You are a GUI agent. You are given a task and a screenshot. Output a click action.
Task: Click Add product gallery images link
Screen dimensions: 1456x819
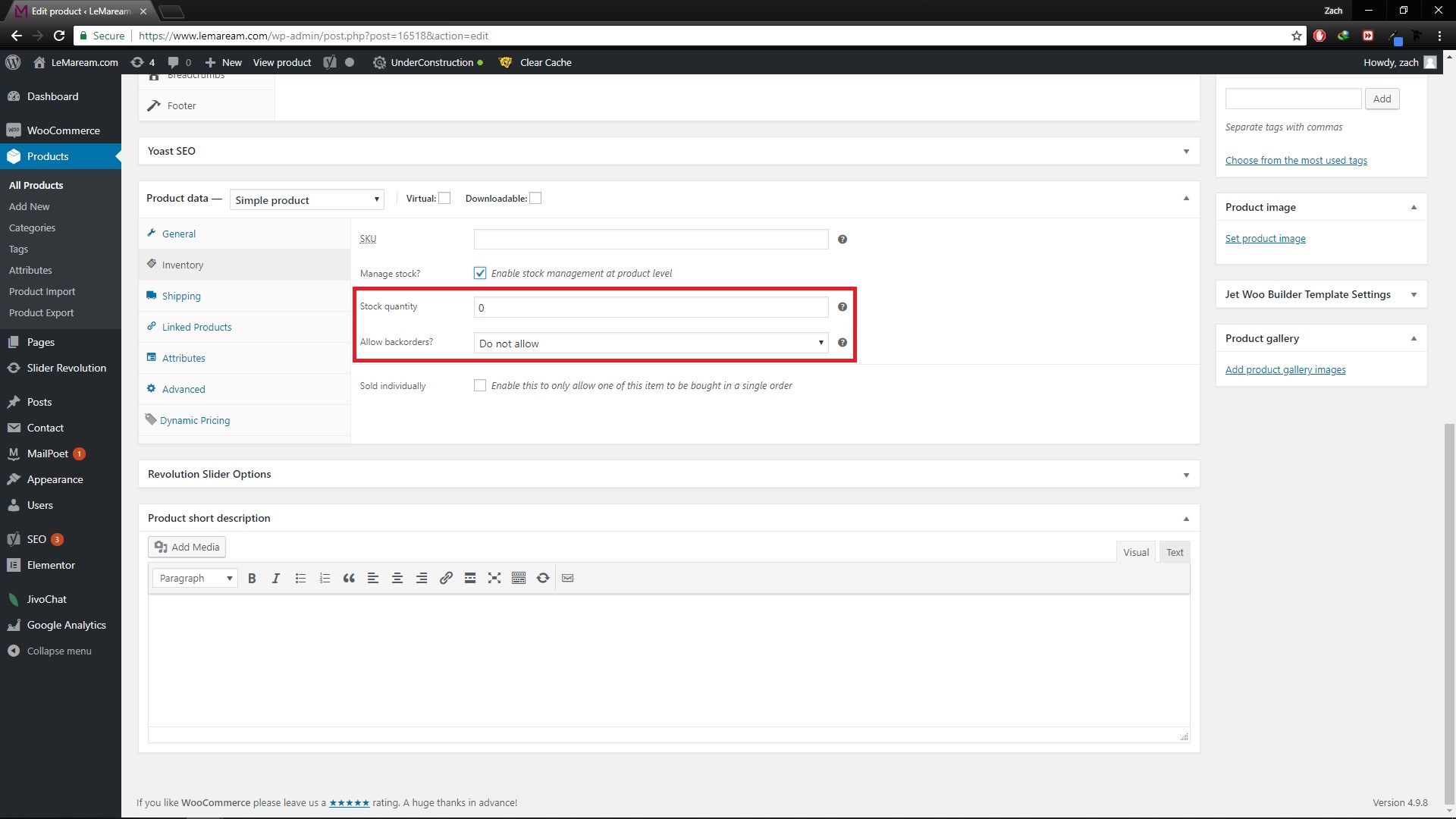click(1285, 369)
